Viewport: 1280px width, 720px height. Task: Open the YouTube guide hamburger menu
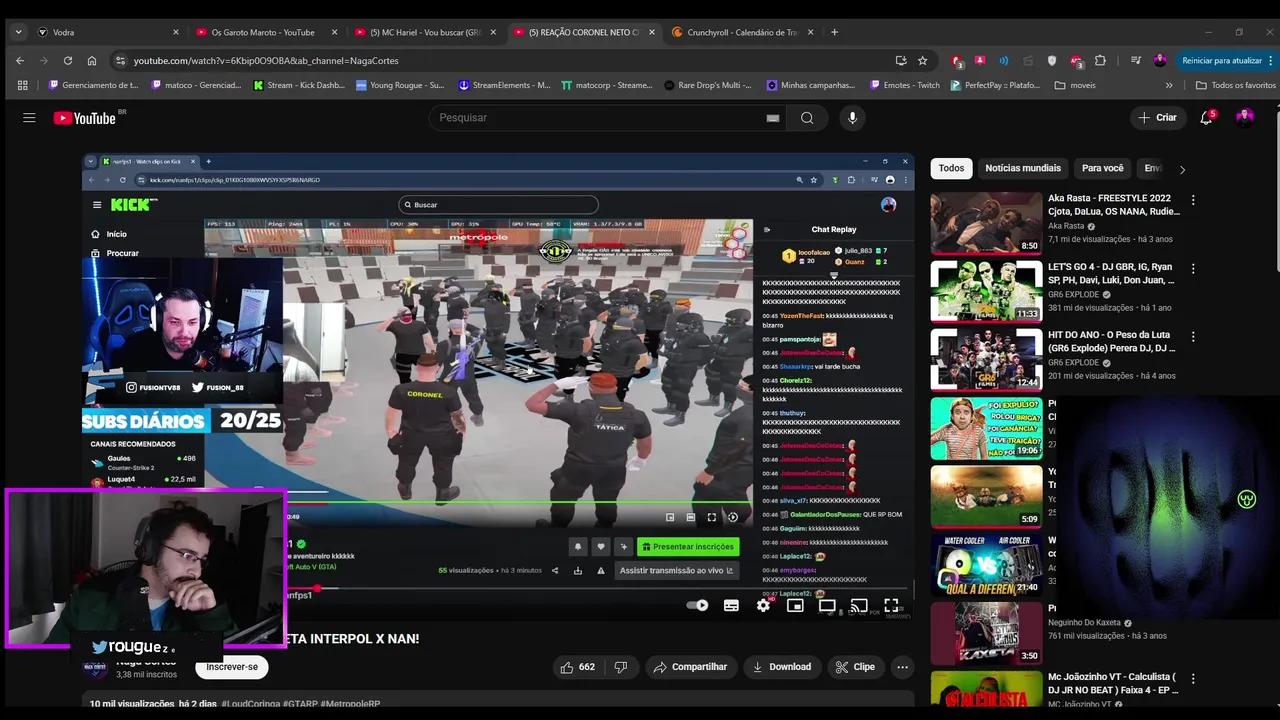[x=29, y=118]
